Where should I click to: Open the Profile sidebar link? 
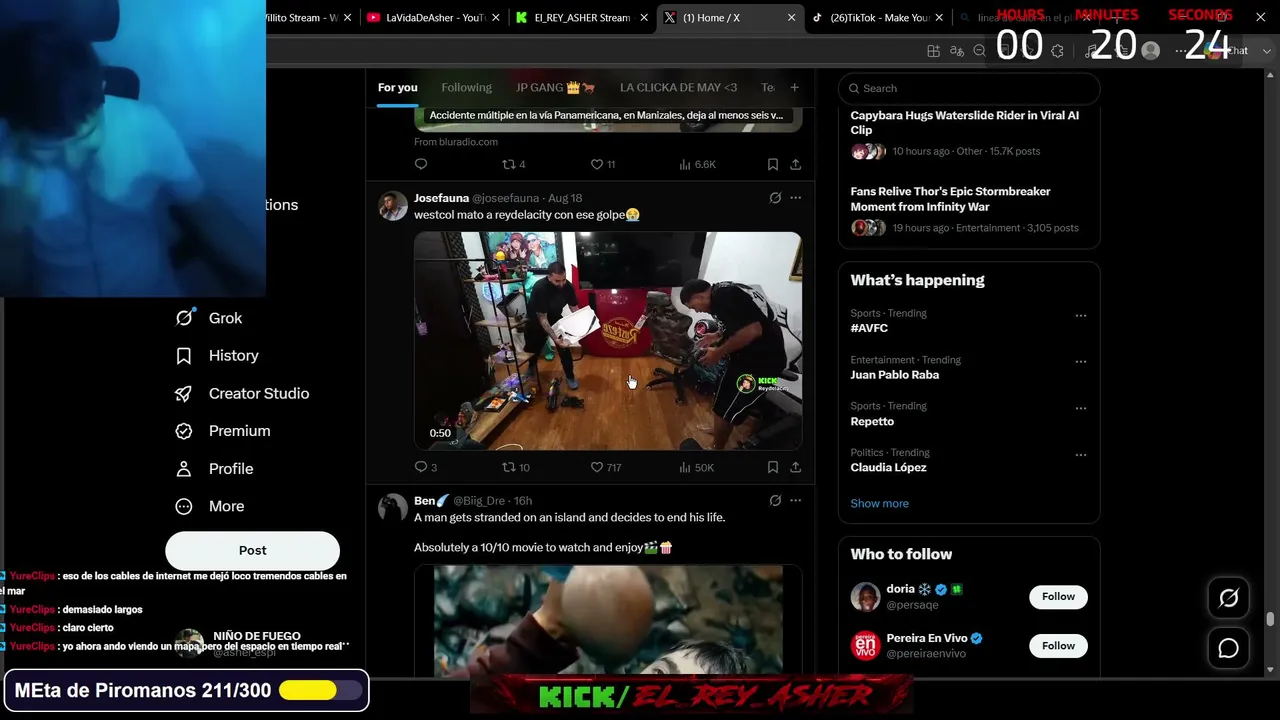click(214, 469)
